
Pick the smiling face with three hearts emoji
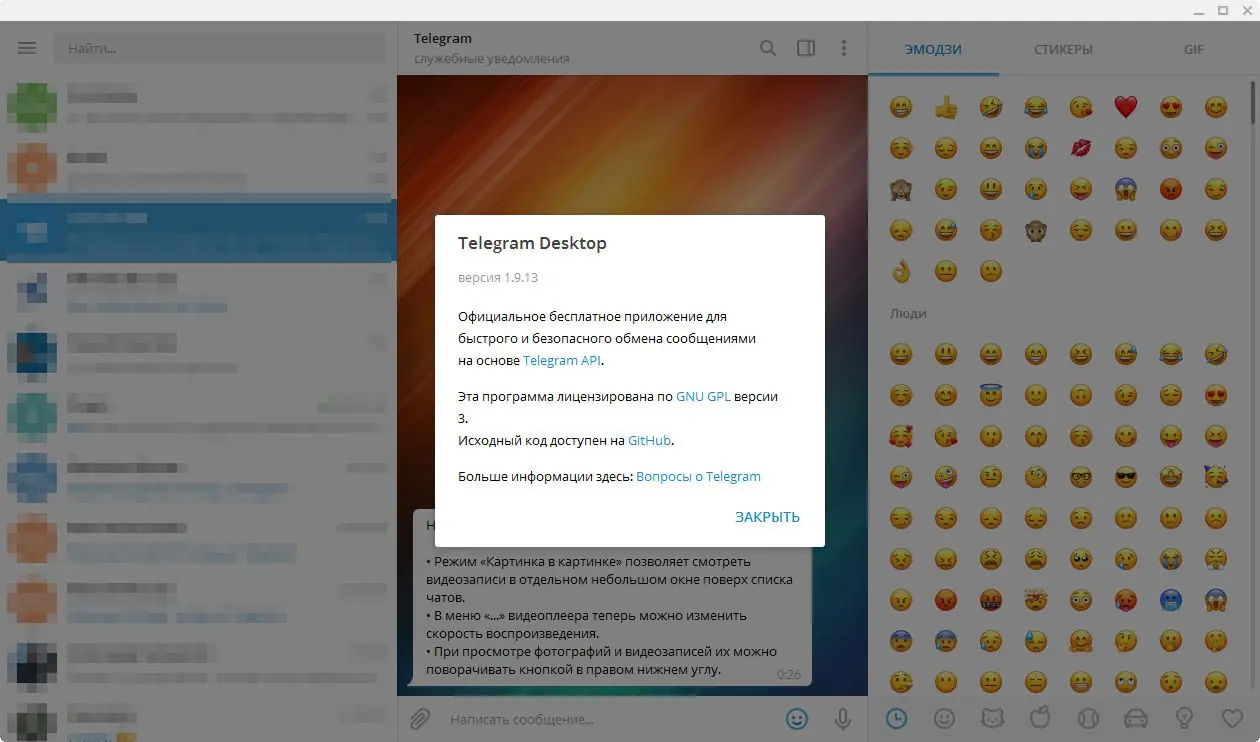coord(901,435)
